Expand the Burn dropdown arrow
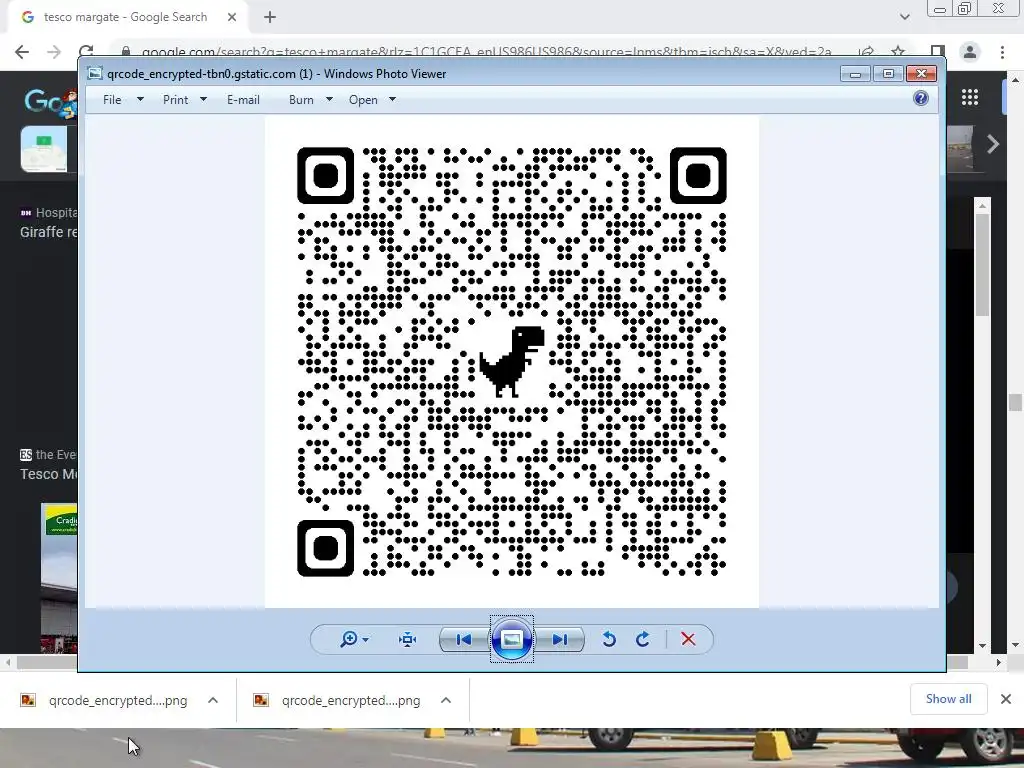This screenshot has width=1024, height=768. [x=329, y=99]
